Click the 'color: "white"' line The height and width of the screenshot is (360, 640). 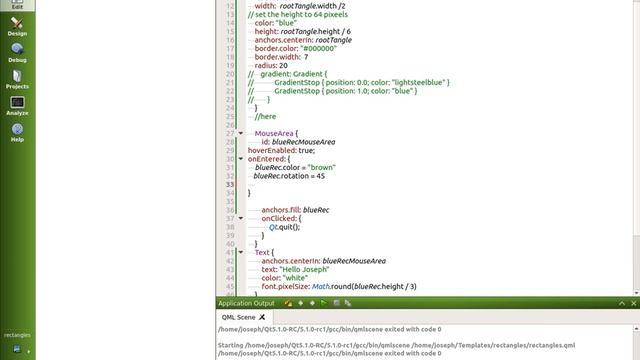tap(284, 278)
